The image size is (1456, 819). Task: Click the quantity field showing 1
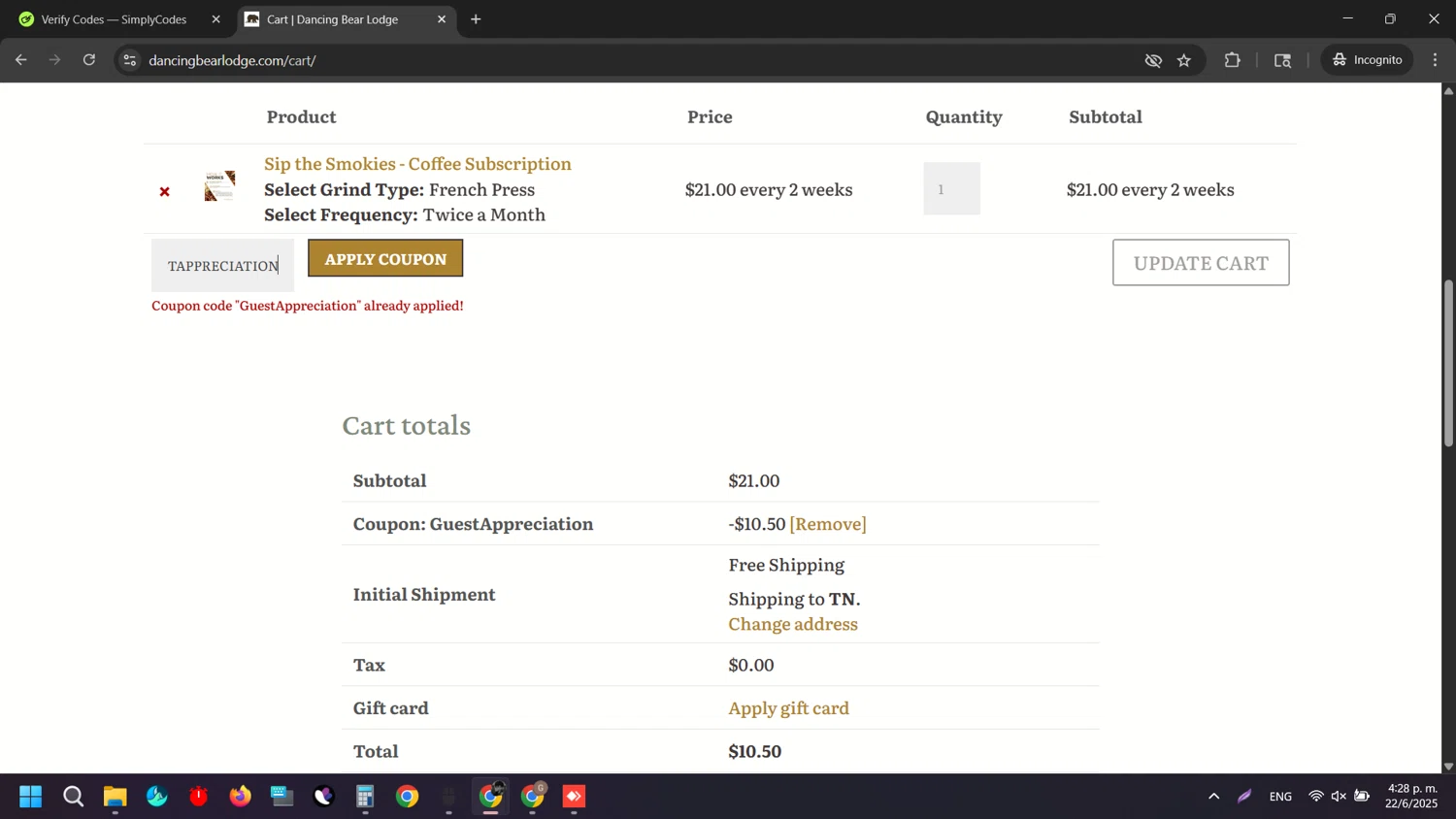[951, 189]
